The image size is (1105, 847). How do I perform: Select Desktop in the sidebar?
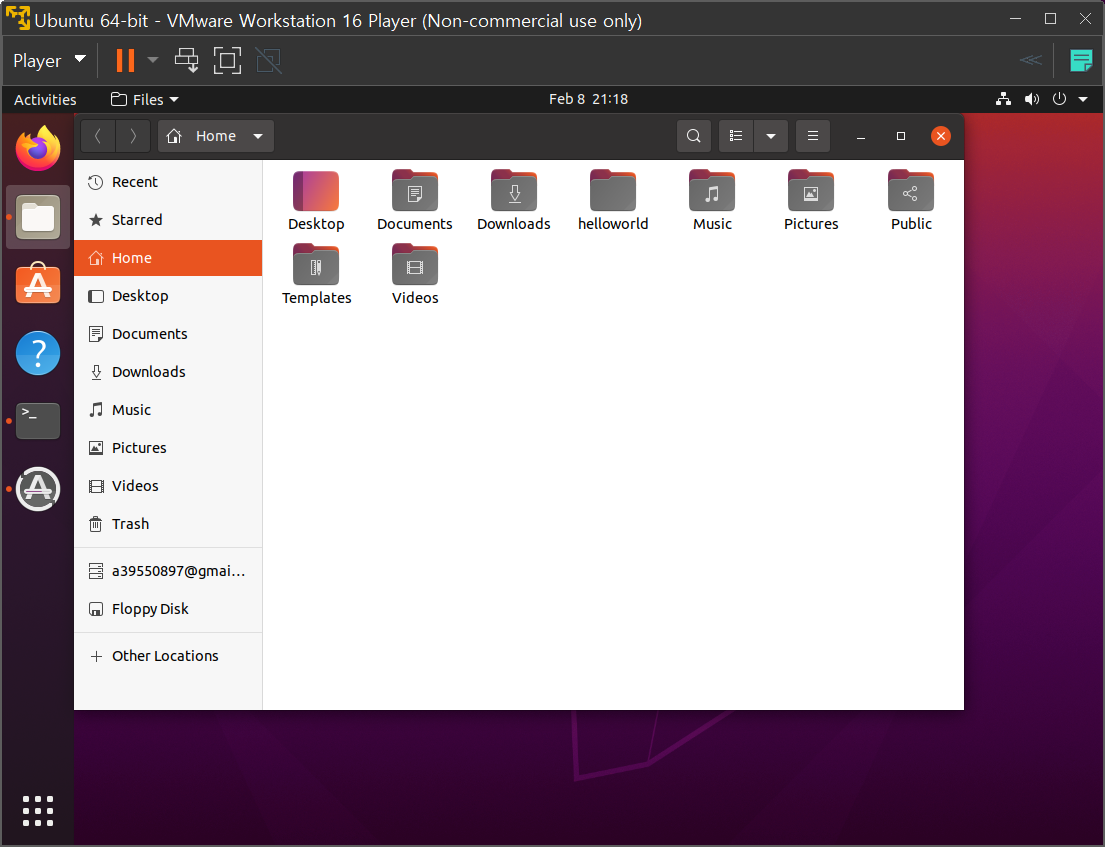168,296
